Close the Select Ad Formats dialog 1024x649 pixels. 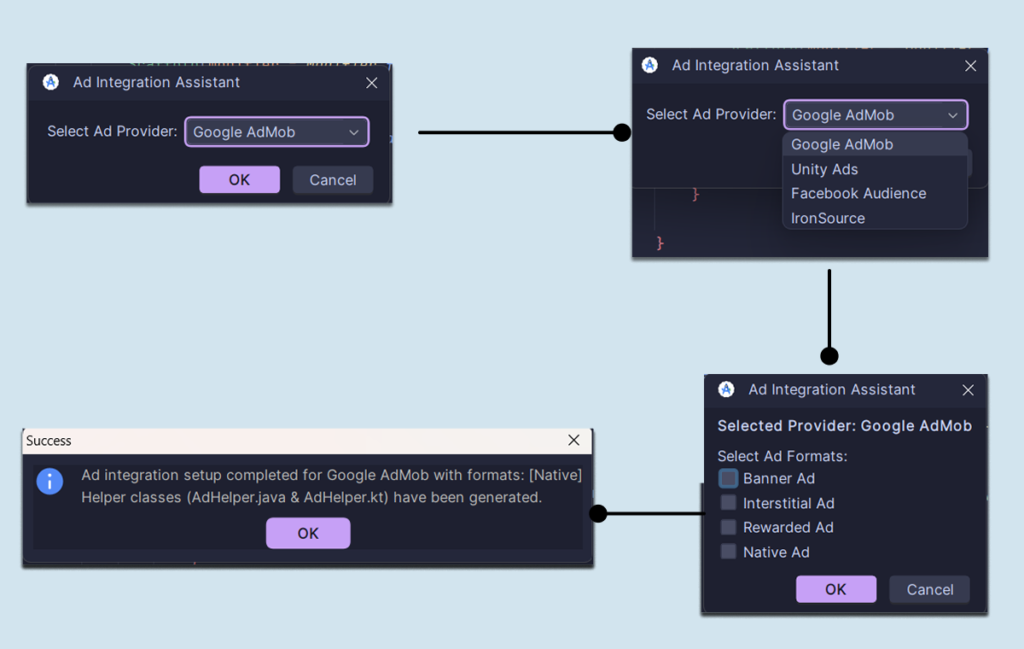click(x=967, y=390)
